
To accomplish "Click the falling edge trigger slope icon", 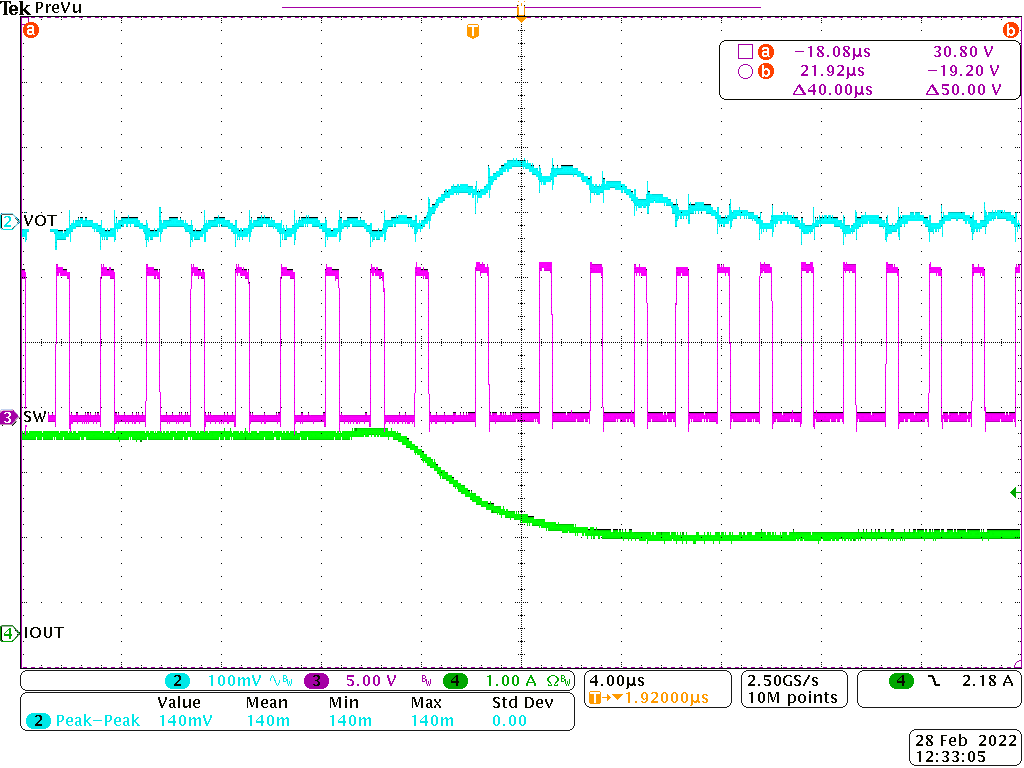I will coord(930,681).
